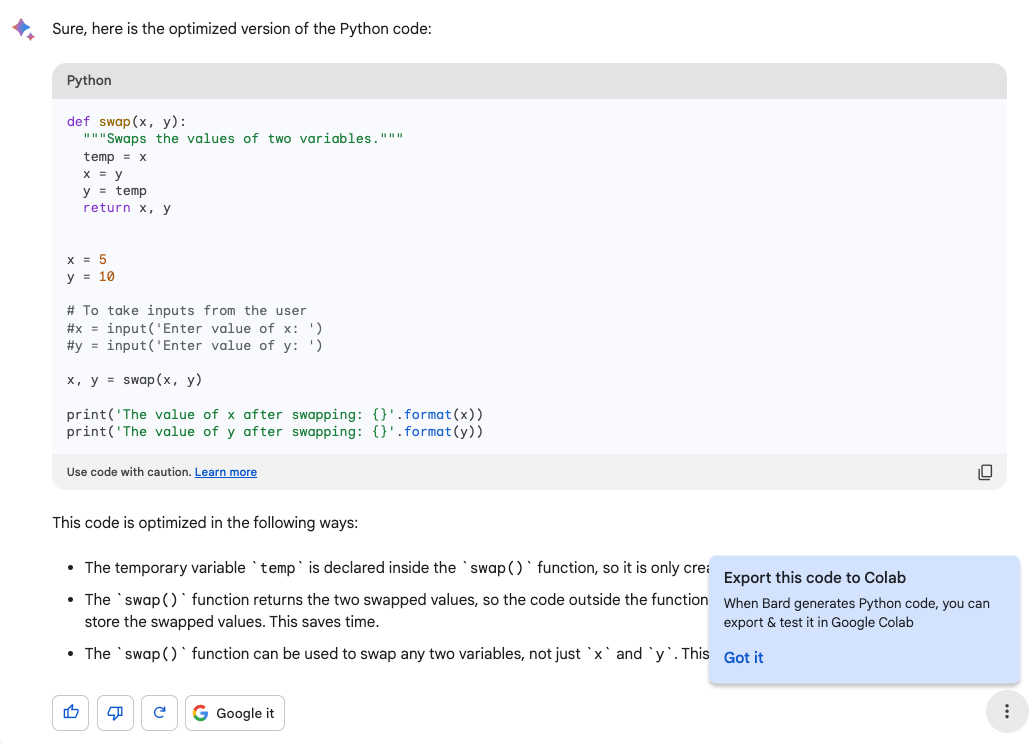Regenerate the response with the refresh icon
1032x744 pixels.
(159, 713)
